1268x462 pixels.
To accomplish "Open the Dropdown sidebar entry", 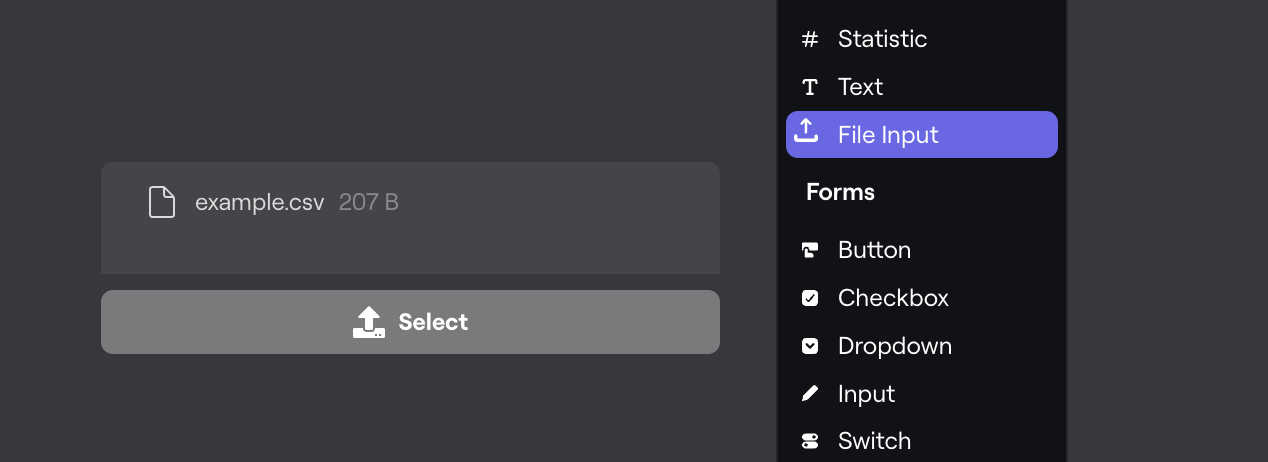I will click(x=894, y=346).
